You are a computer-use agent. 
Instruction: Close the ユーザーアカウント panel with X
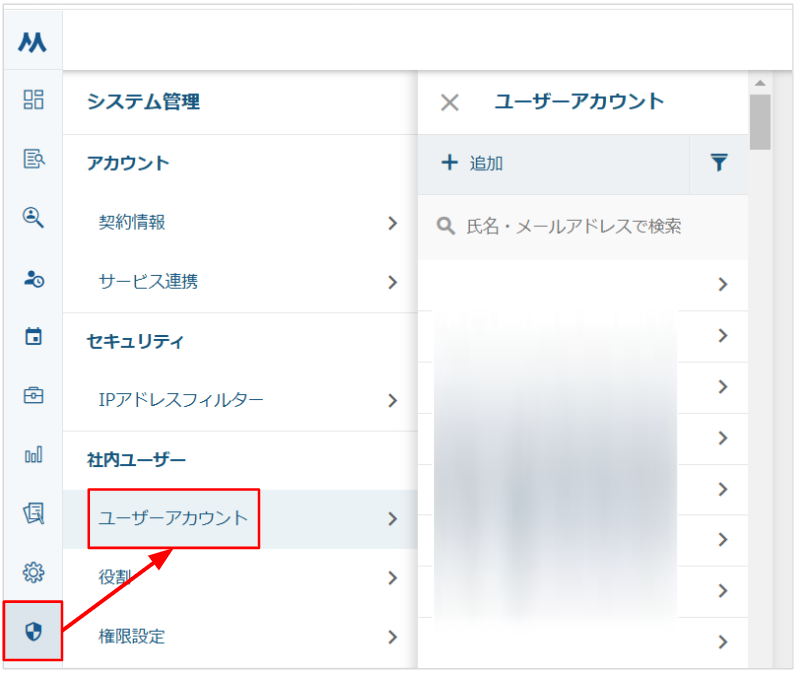tap(450, 102)
